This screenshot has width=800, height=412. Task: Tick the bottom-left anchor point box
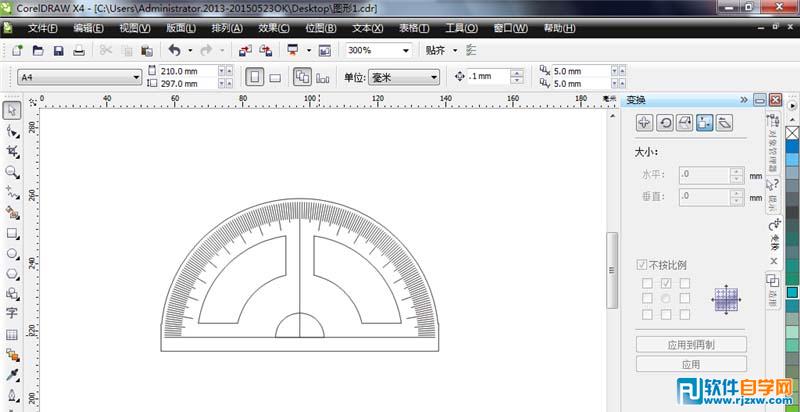click(647, 315)
